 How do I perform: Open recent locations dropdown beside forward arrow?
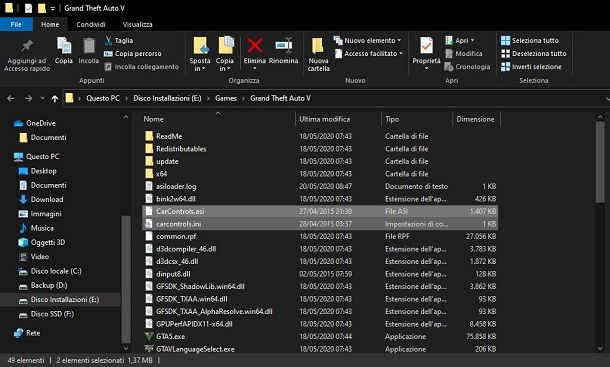tap(42, 99)
